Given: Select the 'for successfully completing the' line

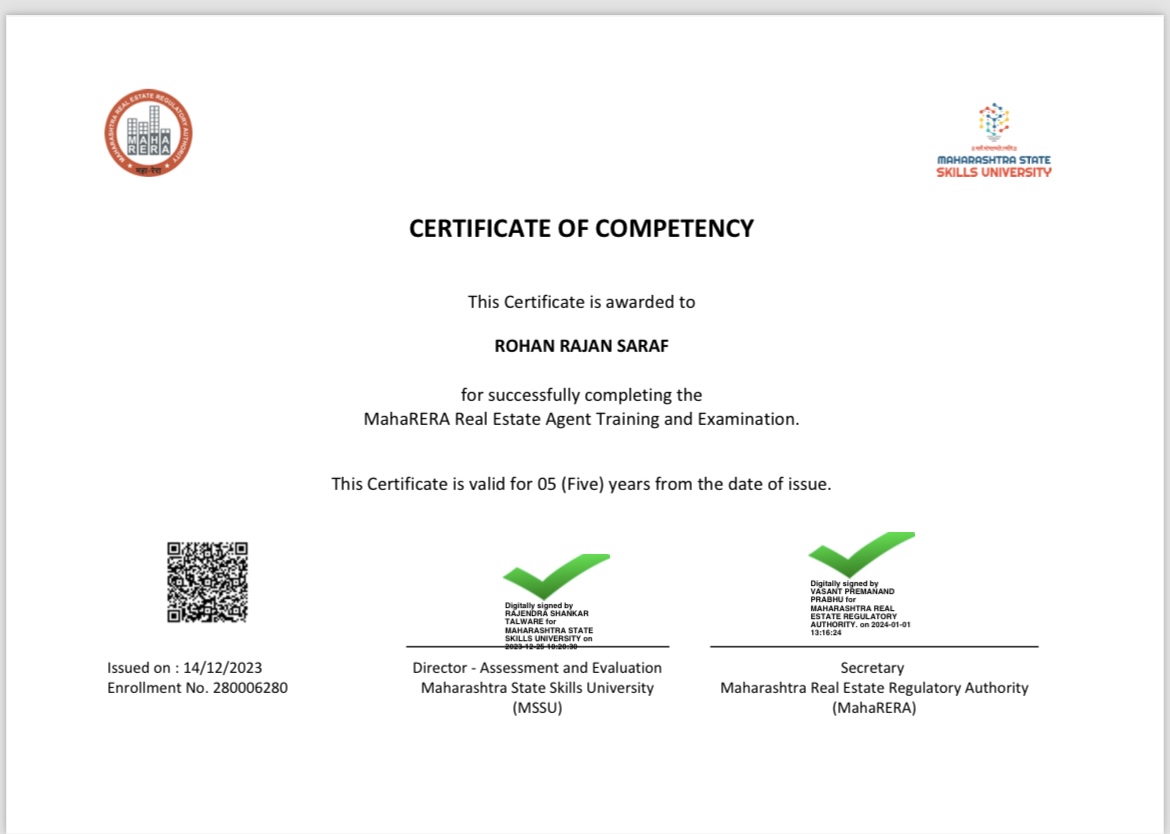Looking at the screenshot, I should [x=581, y=395].
